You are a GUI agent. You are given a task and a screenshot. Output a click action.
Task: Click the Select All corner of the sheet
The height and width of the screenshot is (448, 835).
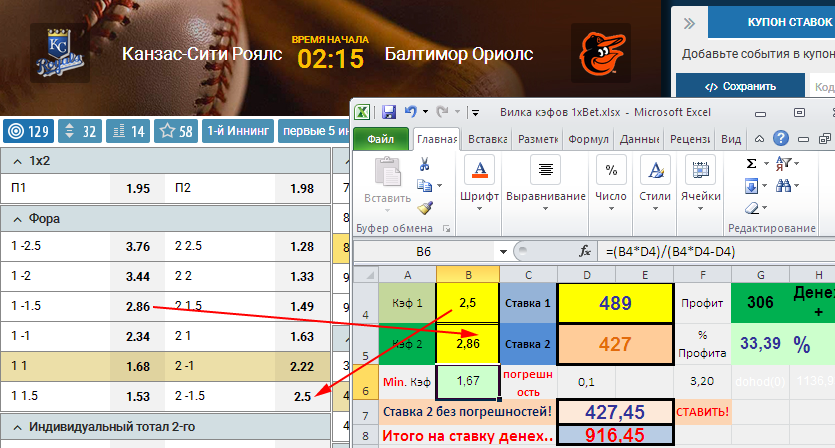366,275
